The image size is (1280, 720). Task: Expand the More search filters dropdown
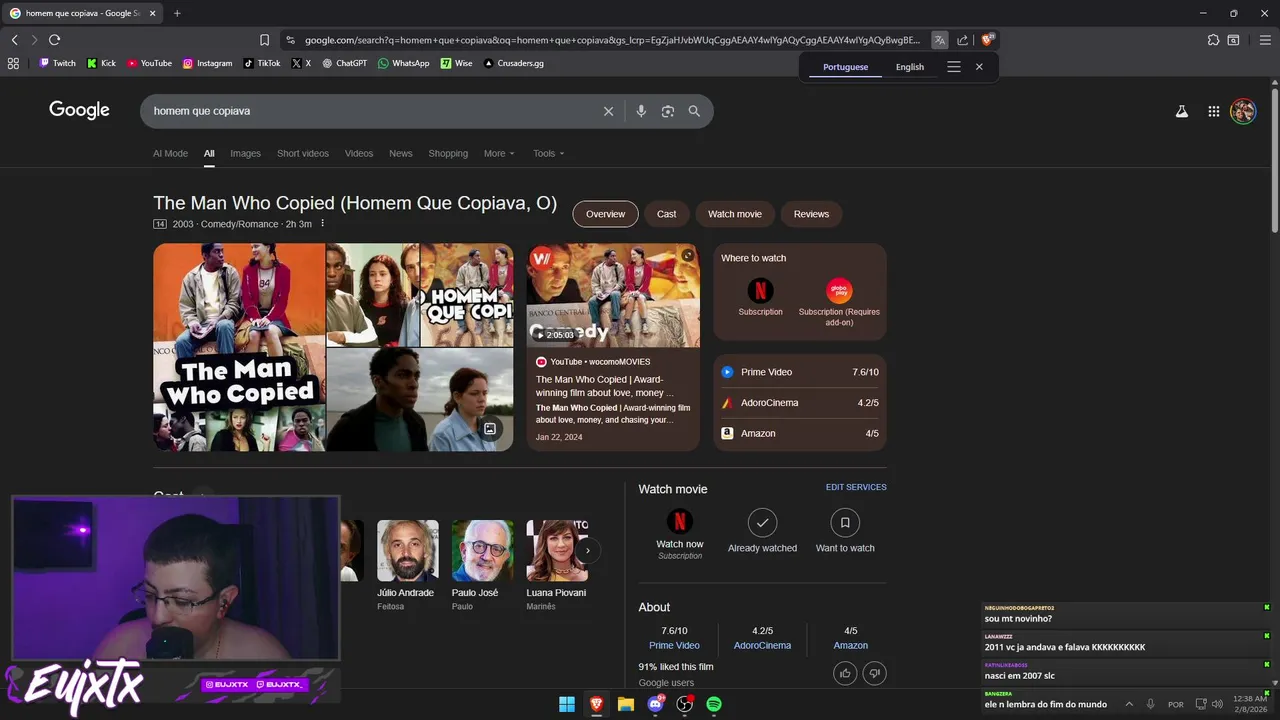pyautogui.click(x=499, y=153)
